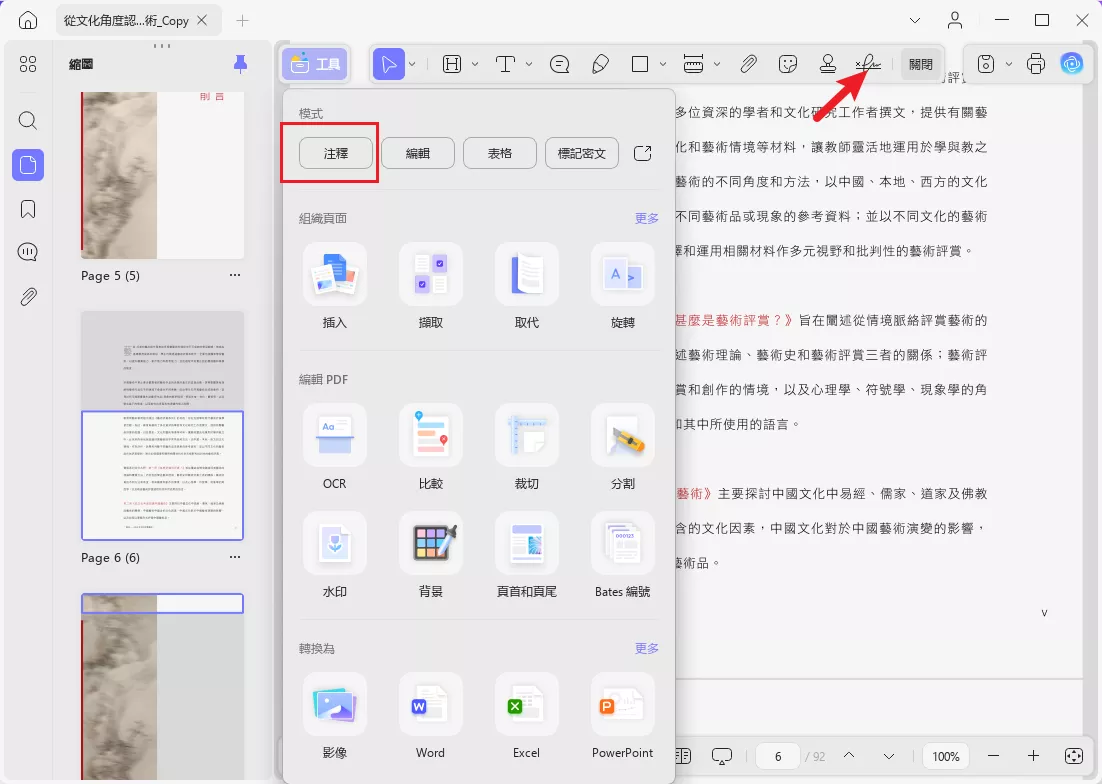Open the 比較 compare tool

tap(431, 447)
